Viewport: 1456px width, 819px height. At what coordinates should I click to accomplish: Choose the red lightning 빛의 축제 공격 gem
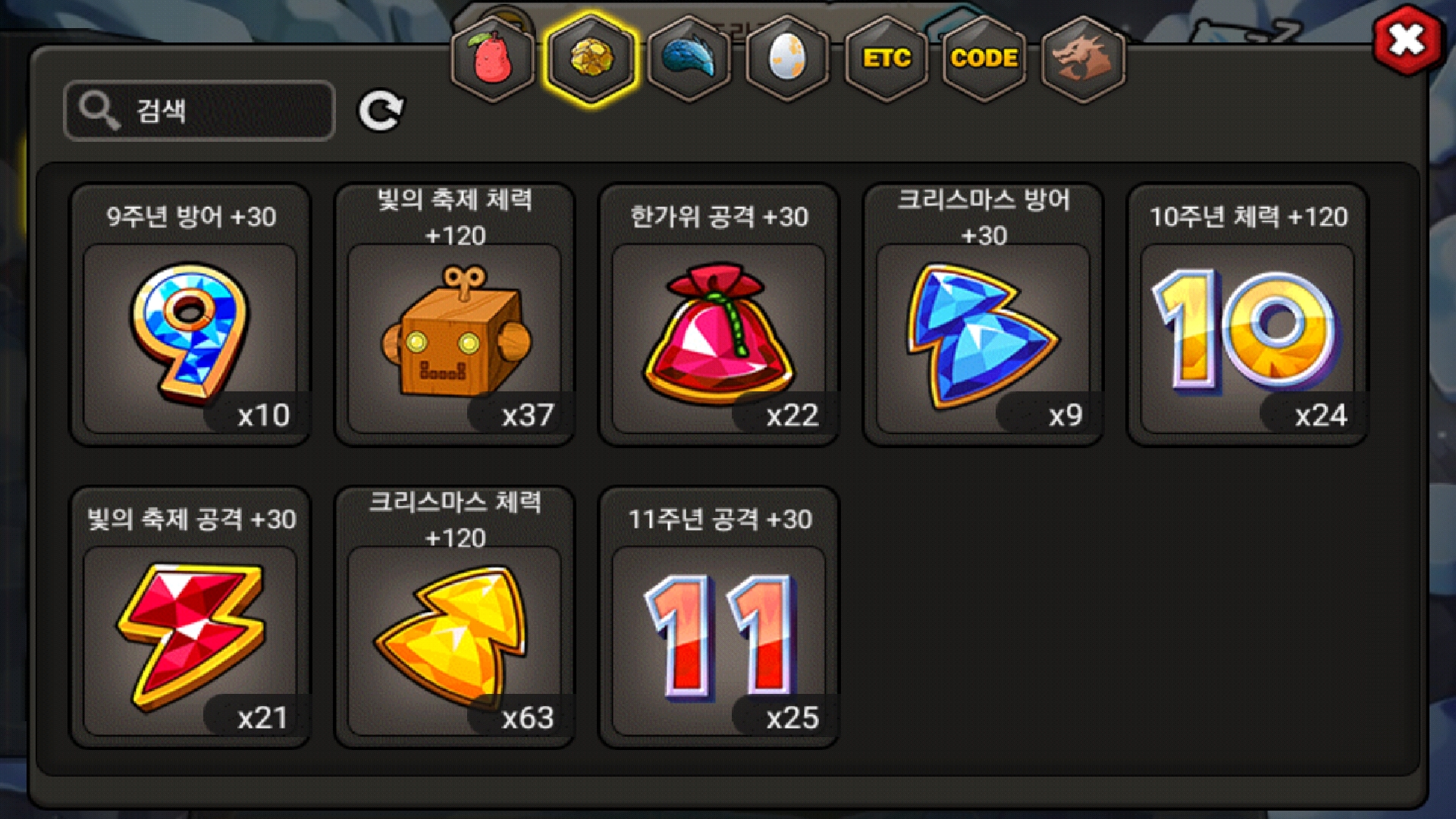point(190,617)
